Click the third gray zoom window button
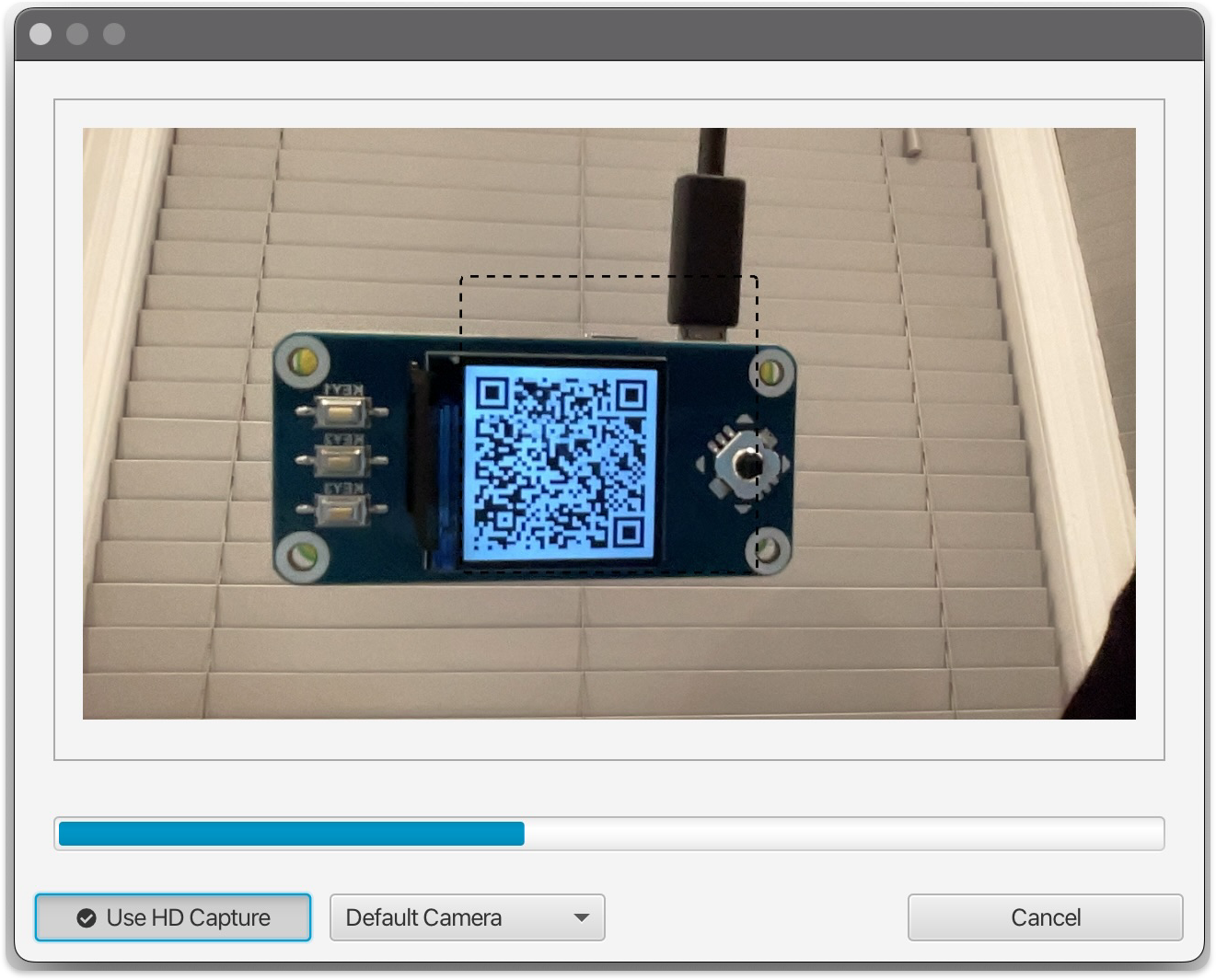The image size is (1216, 980). point(114,34)
